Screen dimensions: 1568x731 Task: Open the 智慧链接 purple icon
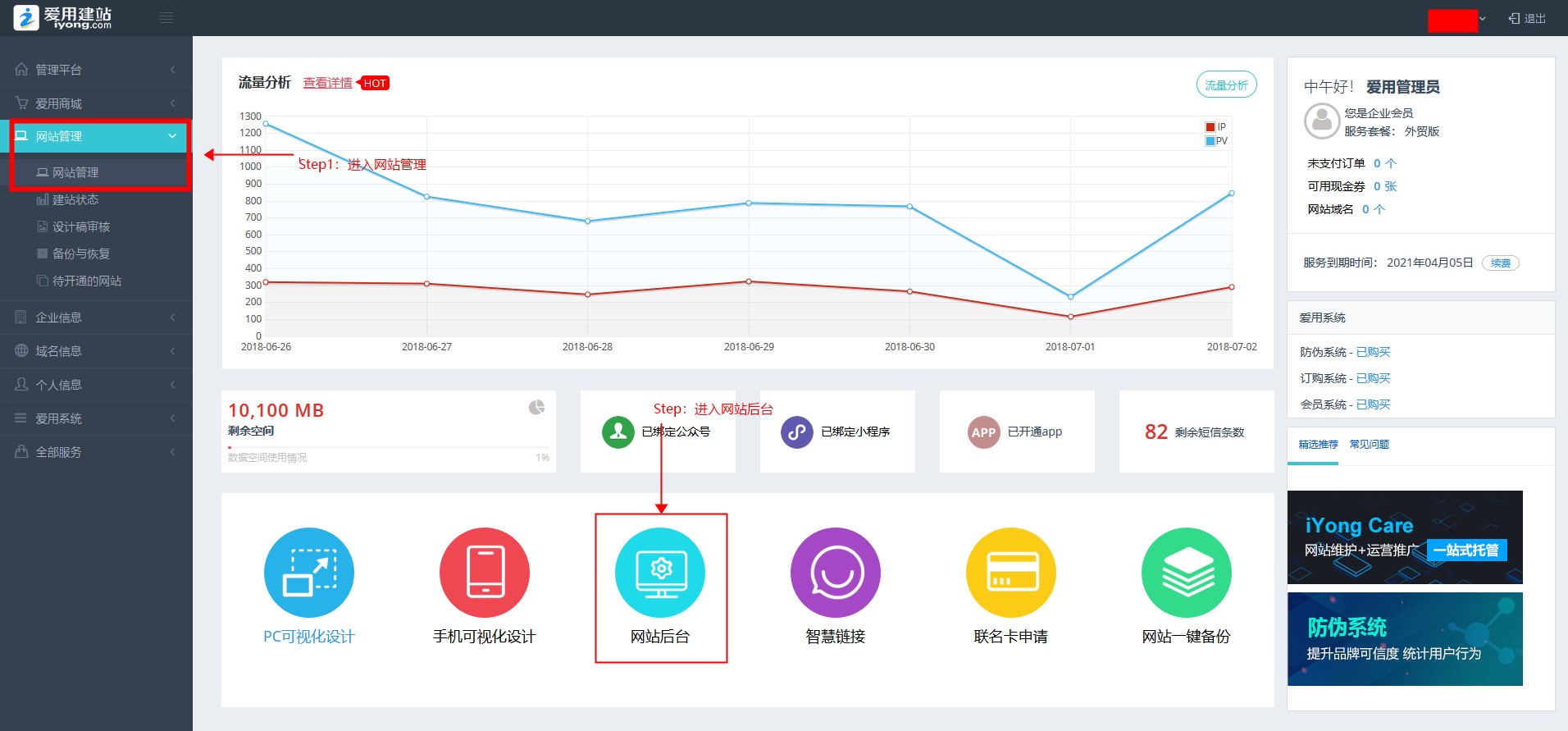coord(836,573)
